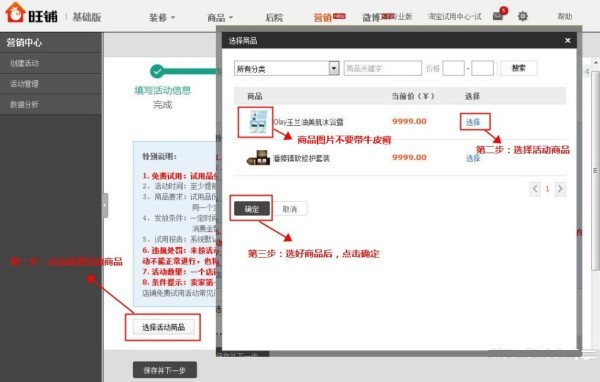Open 活动管理 in sidebar
The image size is (600, 382).
pyautogui.click(x=51, y=84)
